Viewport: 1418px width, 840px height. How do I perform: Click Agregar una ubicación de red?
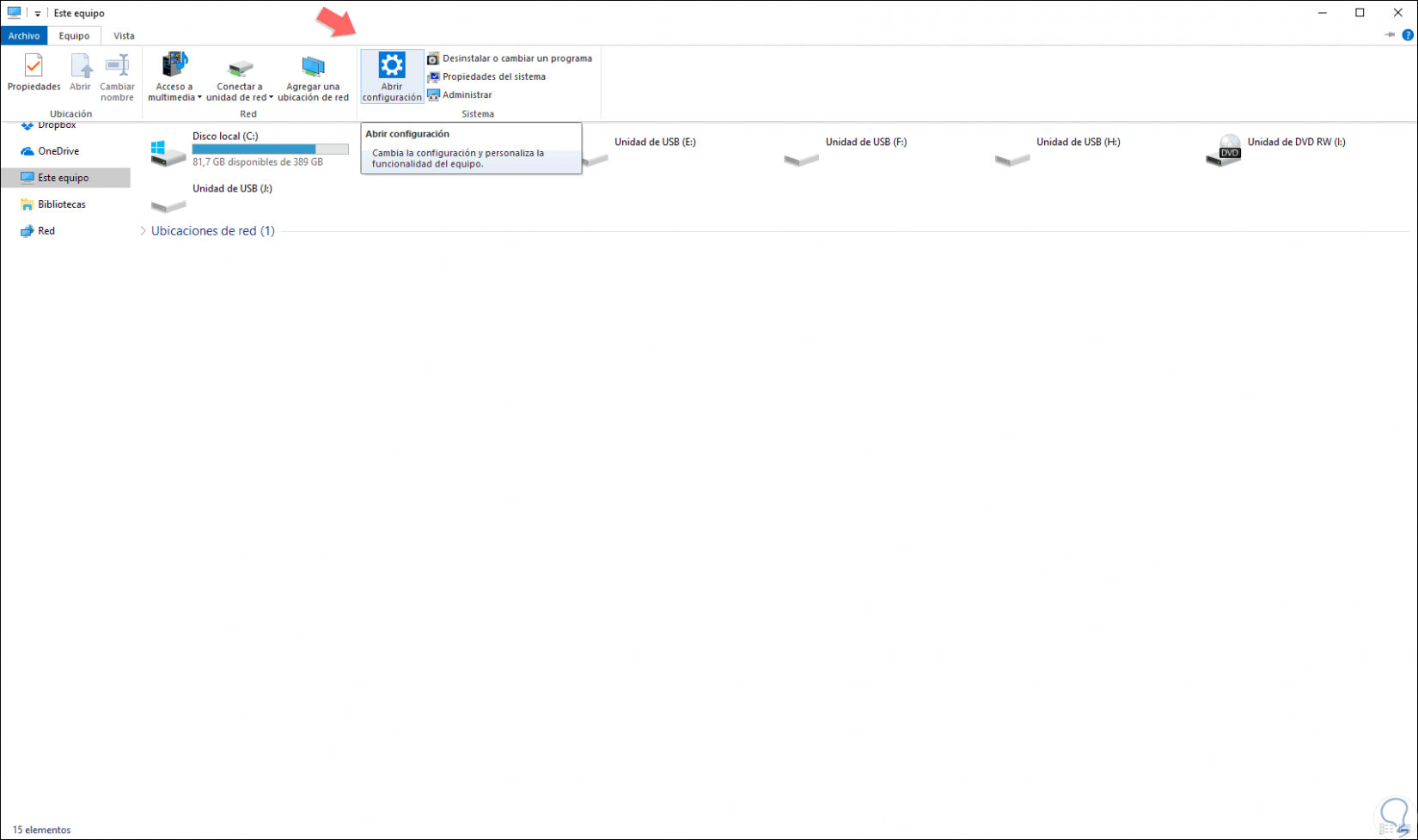pos(313,76)
